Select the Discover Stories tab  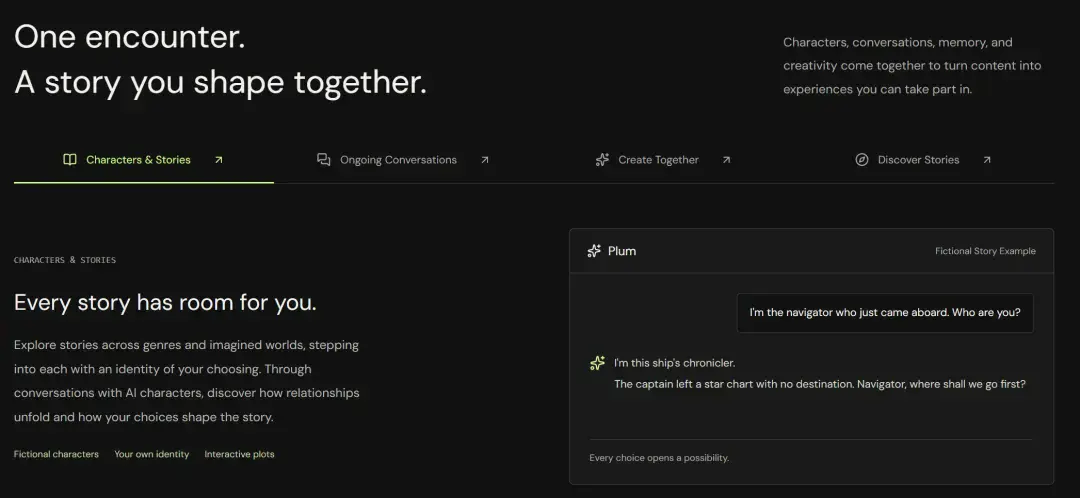click(924, 160)
